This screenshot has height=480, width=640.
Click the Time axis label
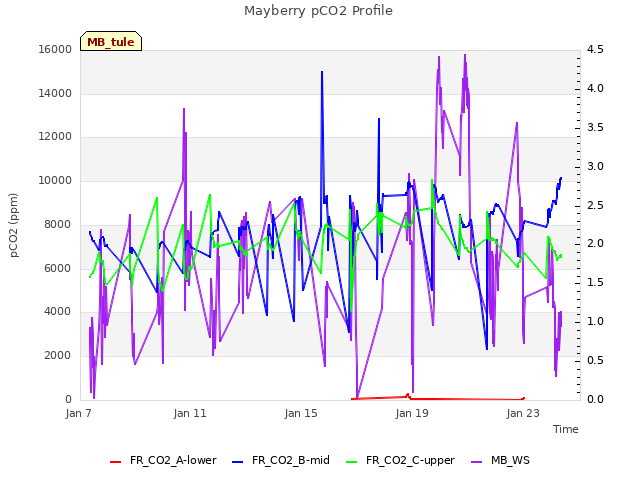point(566,429)
